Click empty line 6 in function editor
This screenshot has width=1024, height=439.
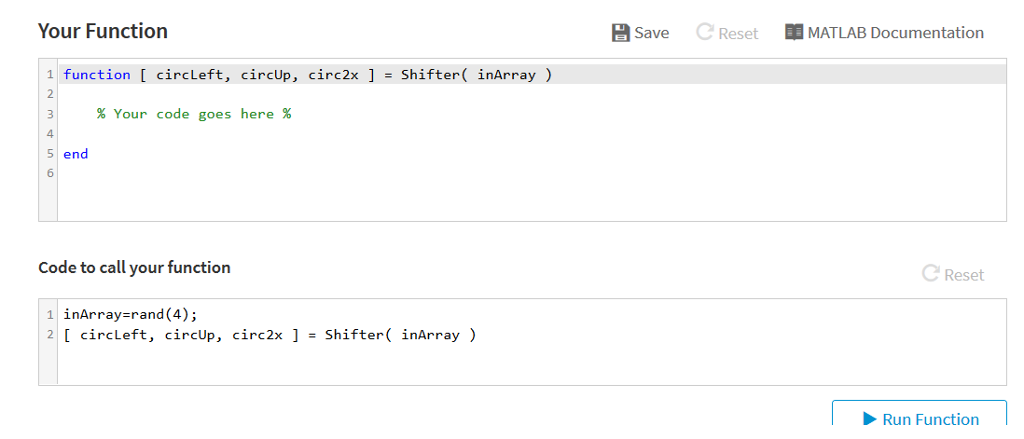(x=532, y=174)
